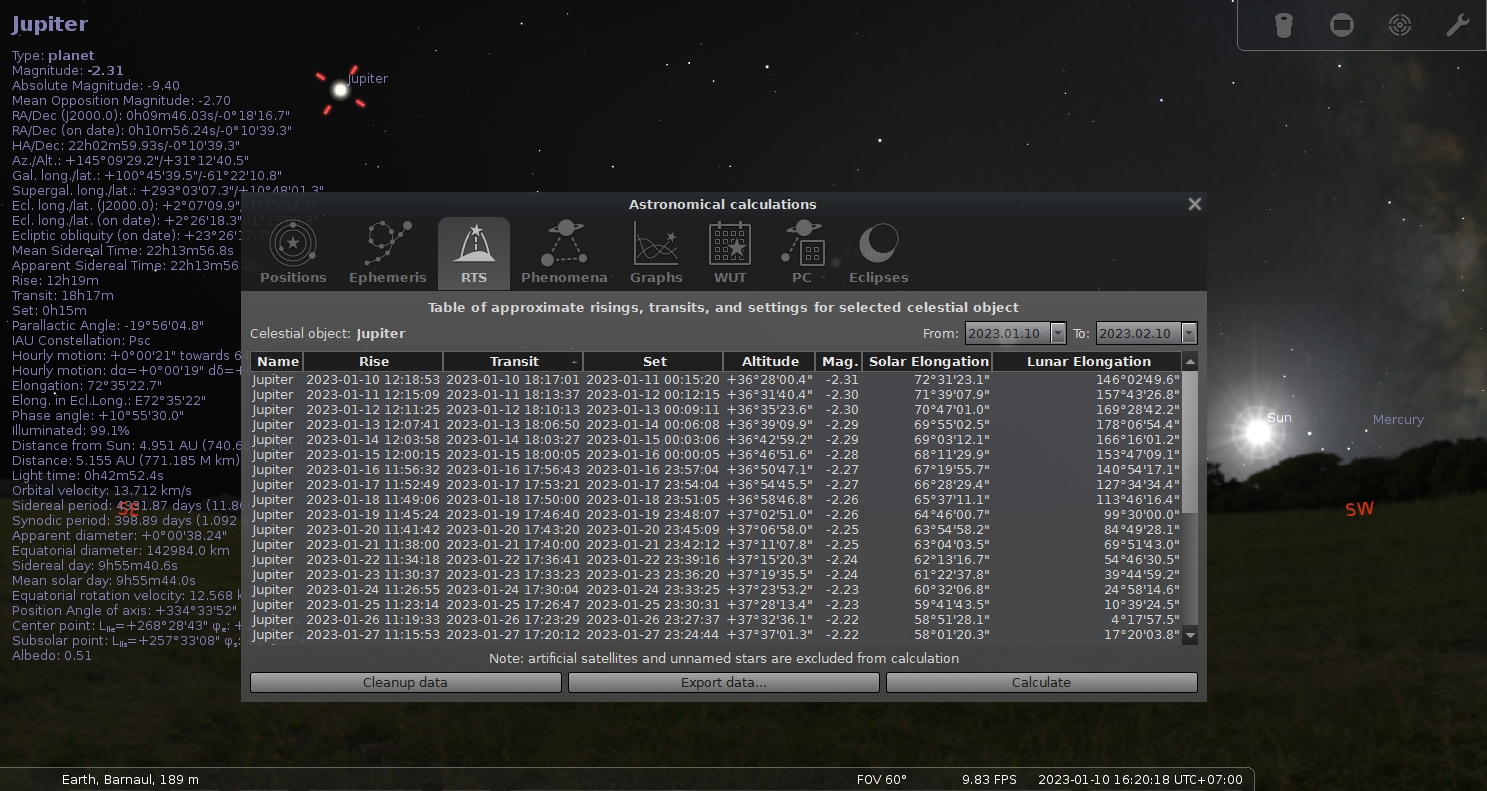Select Jupiter marker in the sky view
The height and width of the screenshot is (791, 1487).
pyautogui.click(x=340, y=91)
